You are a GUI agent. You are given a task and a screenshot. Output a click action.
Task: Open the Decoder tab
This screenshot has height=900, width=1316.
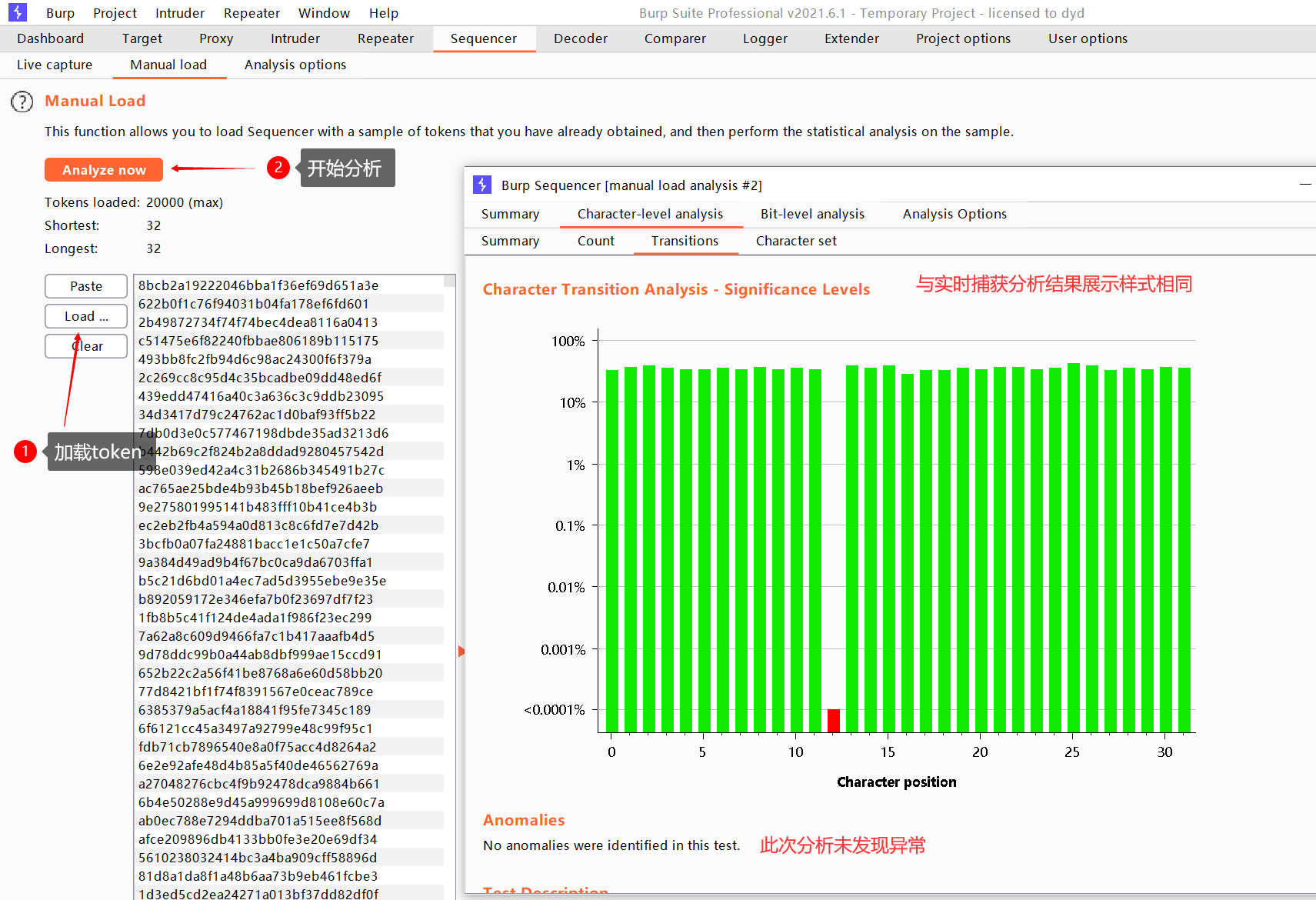(x=580, y=38)
